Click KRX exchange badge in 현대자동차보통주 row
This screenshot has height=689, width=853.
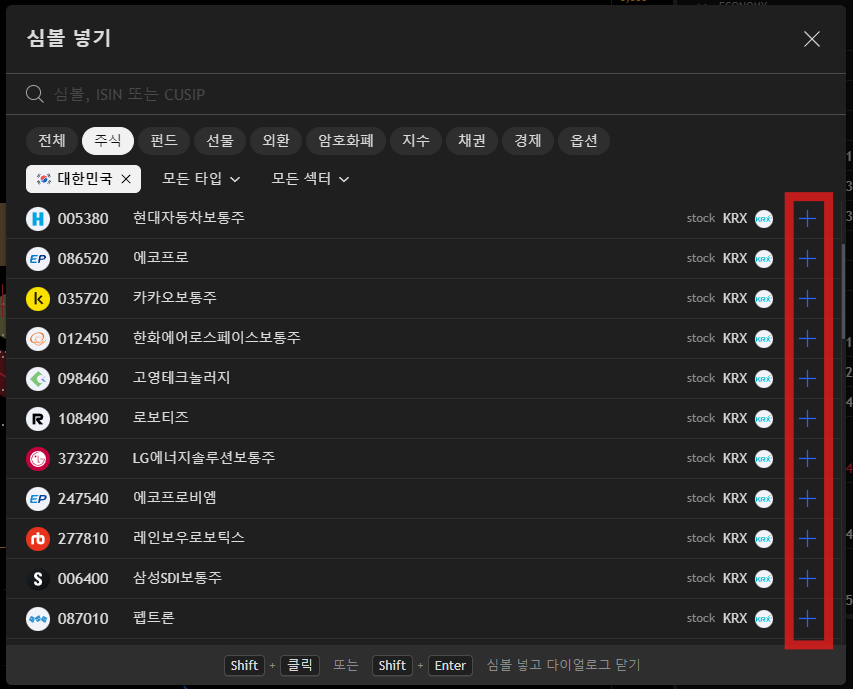[x=764, y=219]
